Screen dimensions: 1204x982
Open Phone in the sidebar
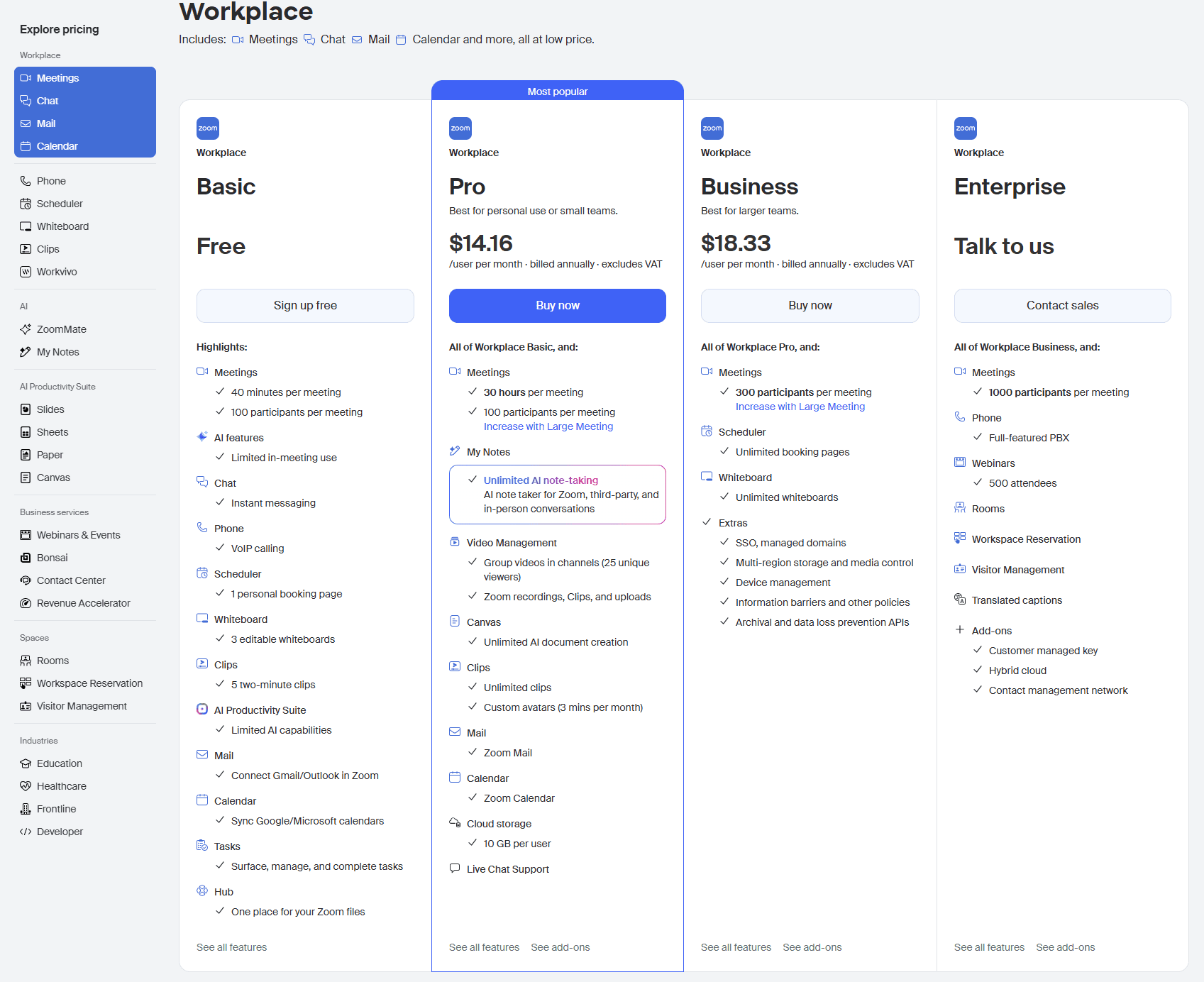51,181
